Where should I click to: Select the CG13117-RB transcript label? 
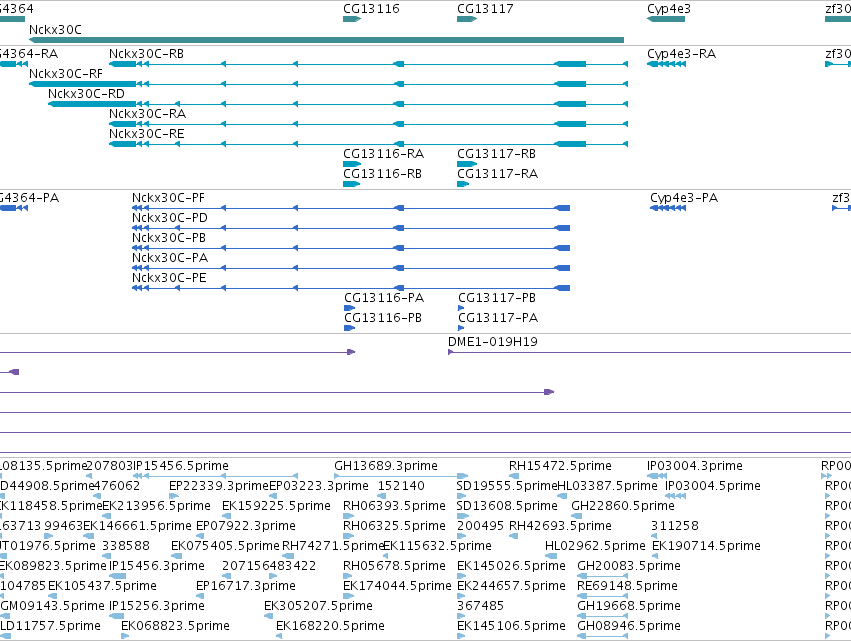(497, 154)
